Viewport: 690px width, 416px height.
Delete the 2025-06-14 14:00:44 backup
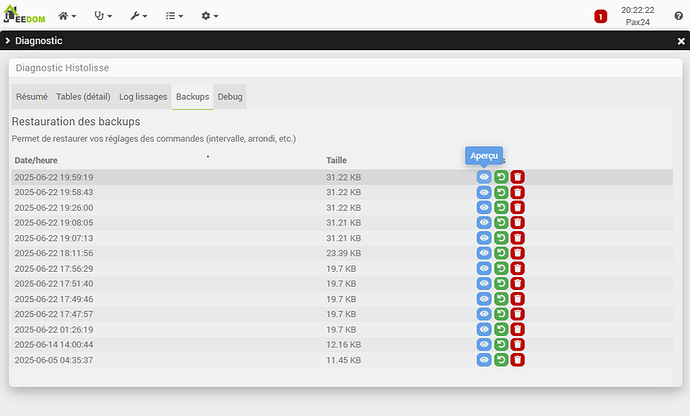click(518, 344)
